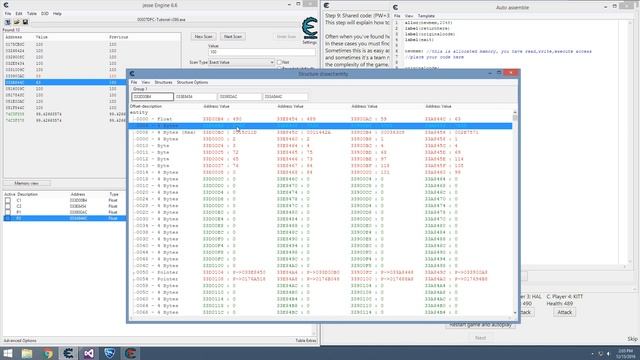Open the red E app in taskbar
This screenshot has width=640, height=360.
point(131,353)
